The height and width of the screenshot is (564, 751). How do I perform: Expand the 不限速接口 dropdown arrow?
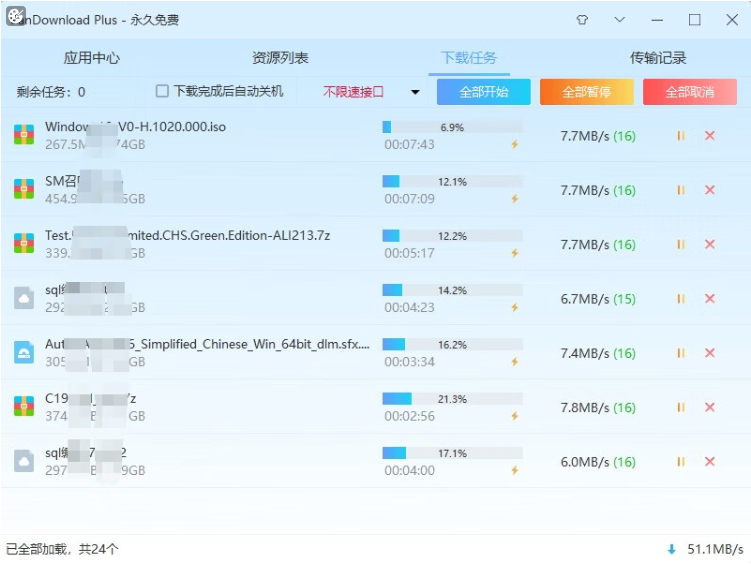pyautogui.click(x=415, y=92)
